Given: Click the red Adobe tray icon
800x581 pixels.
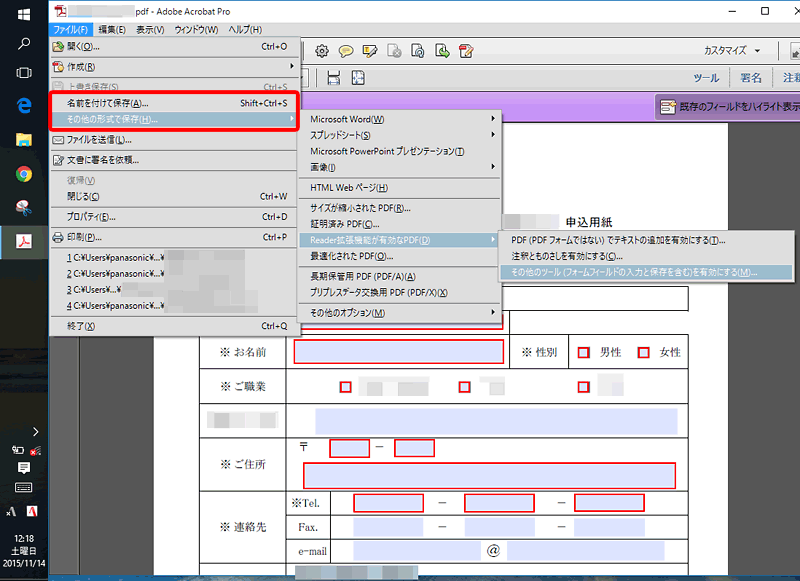Looking at the screenshot, I should [32, 511].
